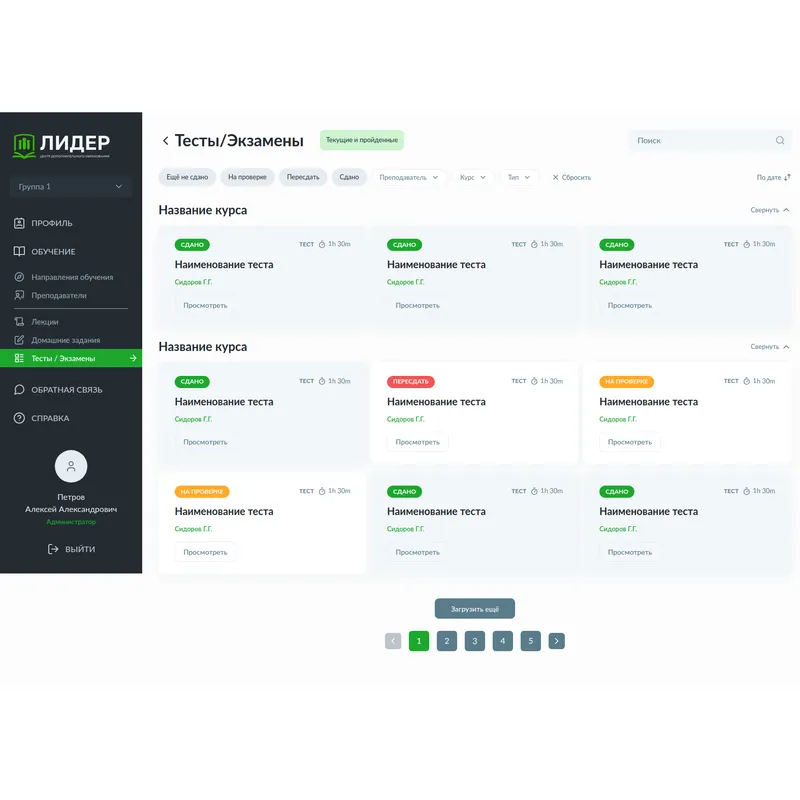Collapse the first course section with Свернуть
This screenshot has height=800, width=800.
(x=769, y=210)
